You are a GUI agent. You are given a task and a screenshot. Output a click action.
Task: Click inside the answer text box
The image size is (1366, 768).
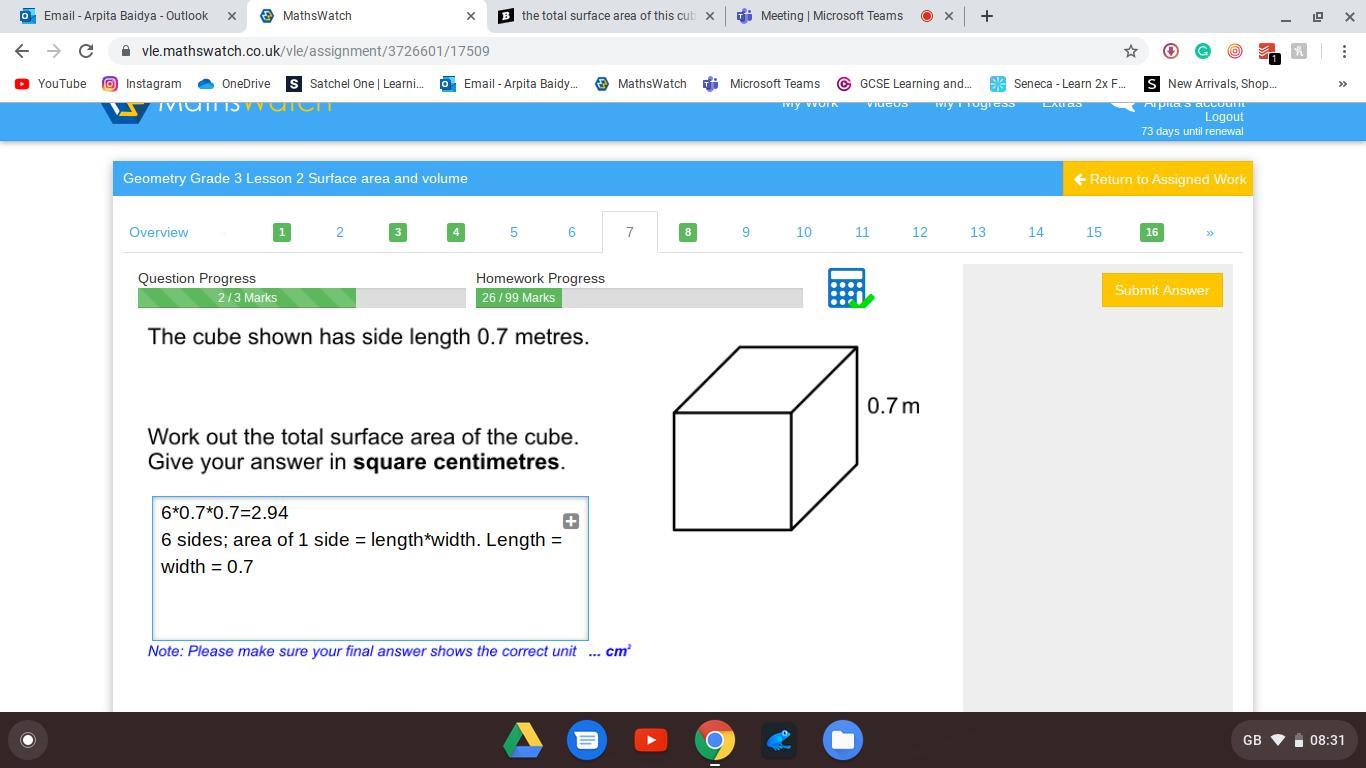(369, 600)
